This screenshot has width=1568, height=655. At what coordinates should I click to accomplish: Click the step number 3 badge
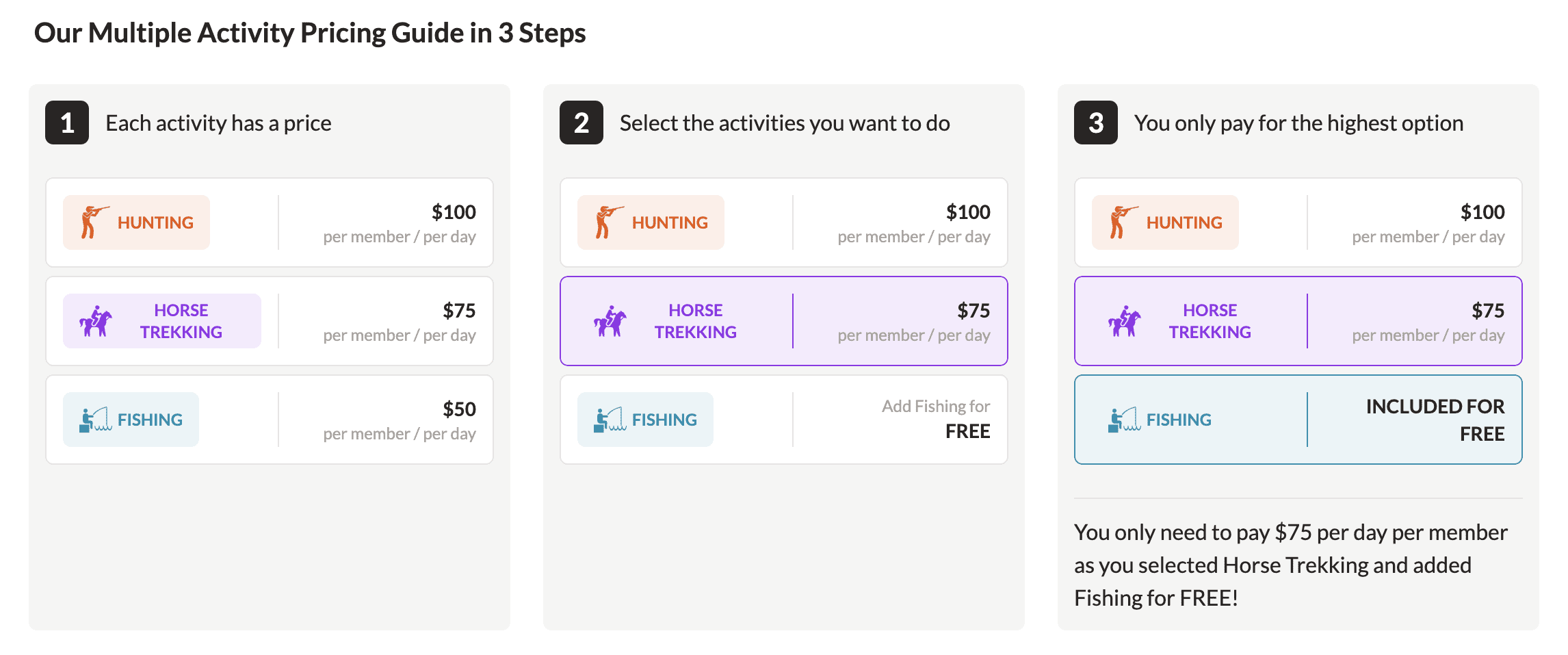tap(1096, 123)
